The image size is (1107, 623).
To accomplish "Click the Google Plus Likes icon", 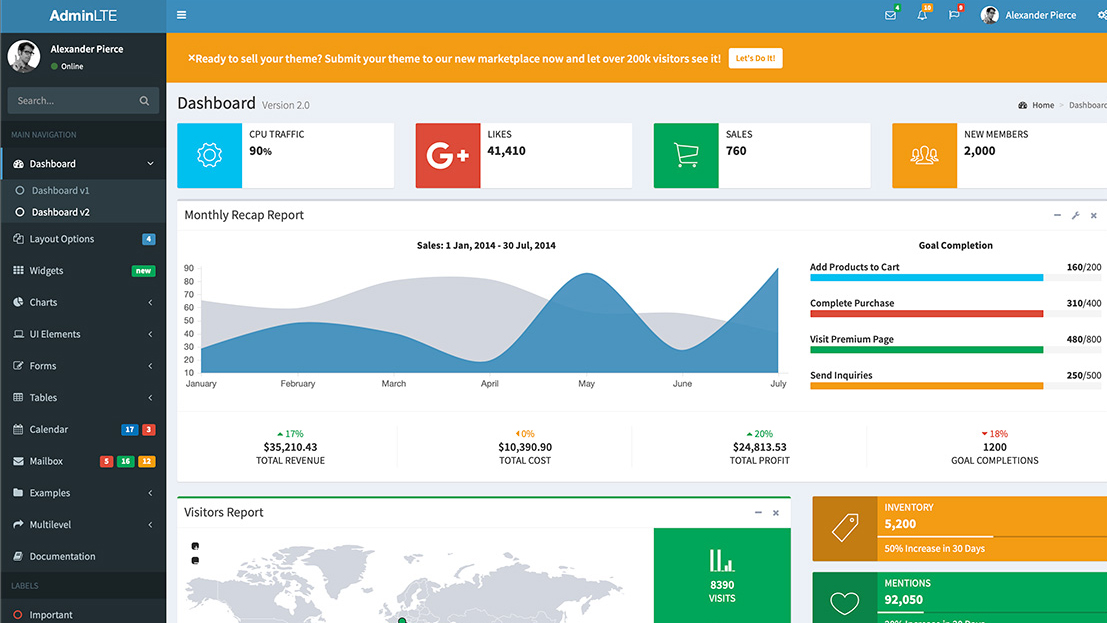I will (x=448, y=155).
